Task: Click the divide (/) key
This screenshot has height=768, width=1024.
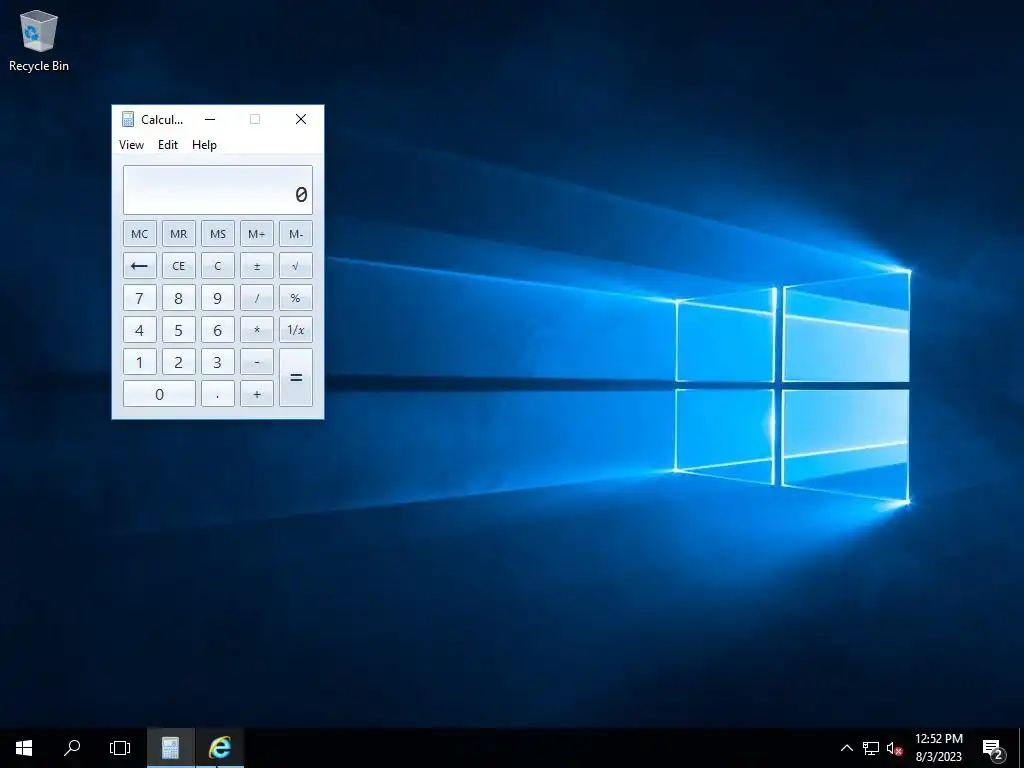Action: pyautogui.click(x=257, y=298)
